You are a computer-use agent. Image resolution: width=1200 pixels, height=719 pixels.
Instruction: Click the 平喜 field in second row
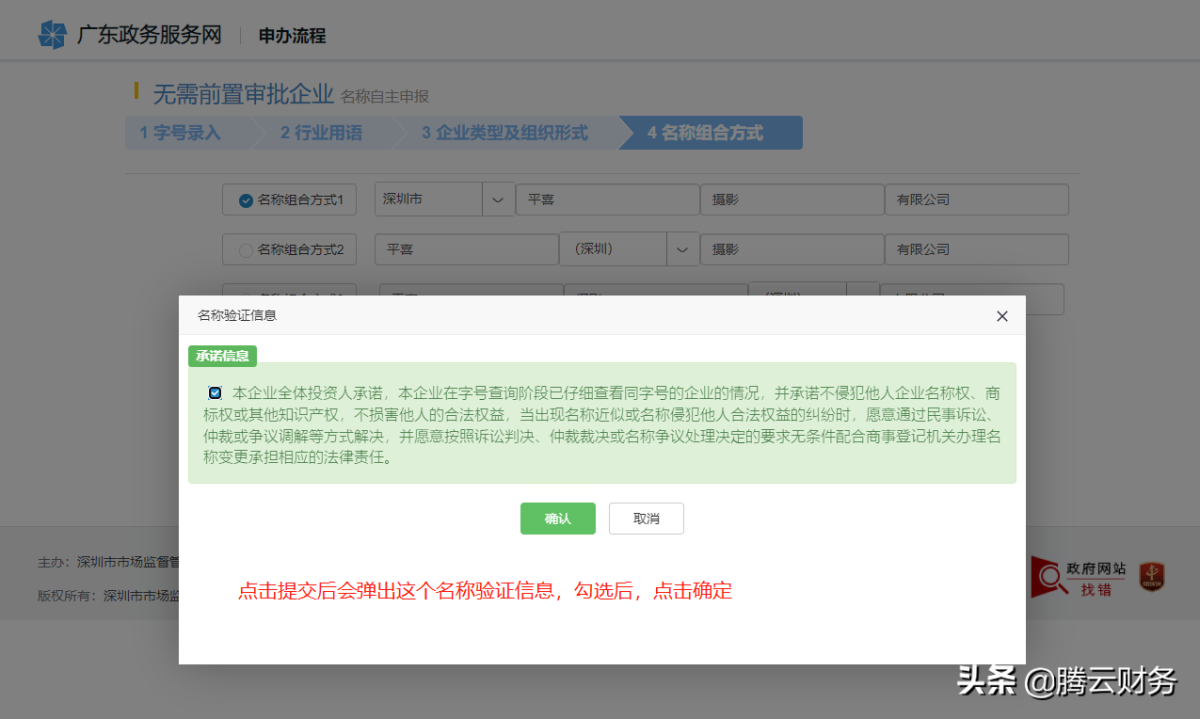466,250
